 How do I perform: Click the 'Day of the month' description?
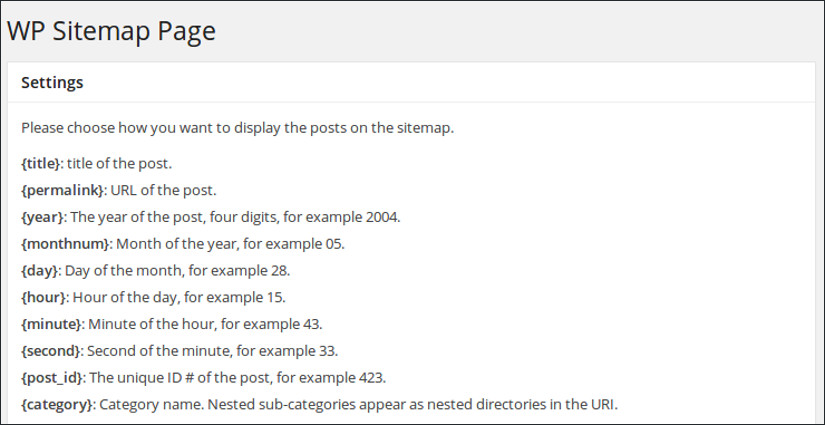click(126, 270)
